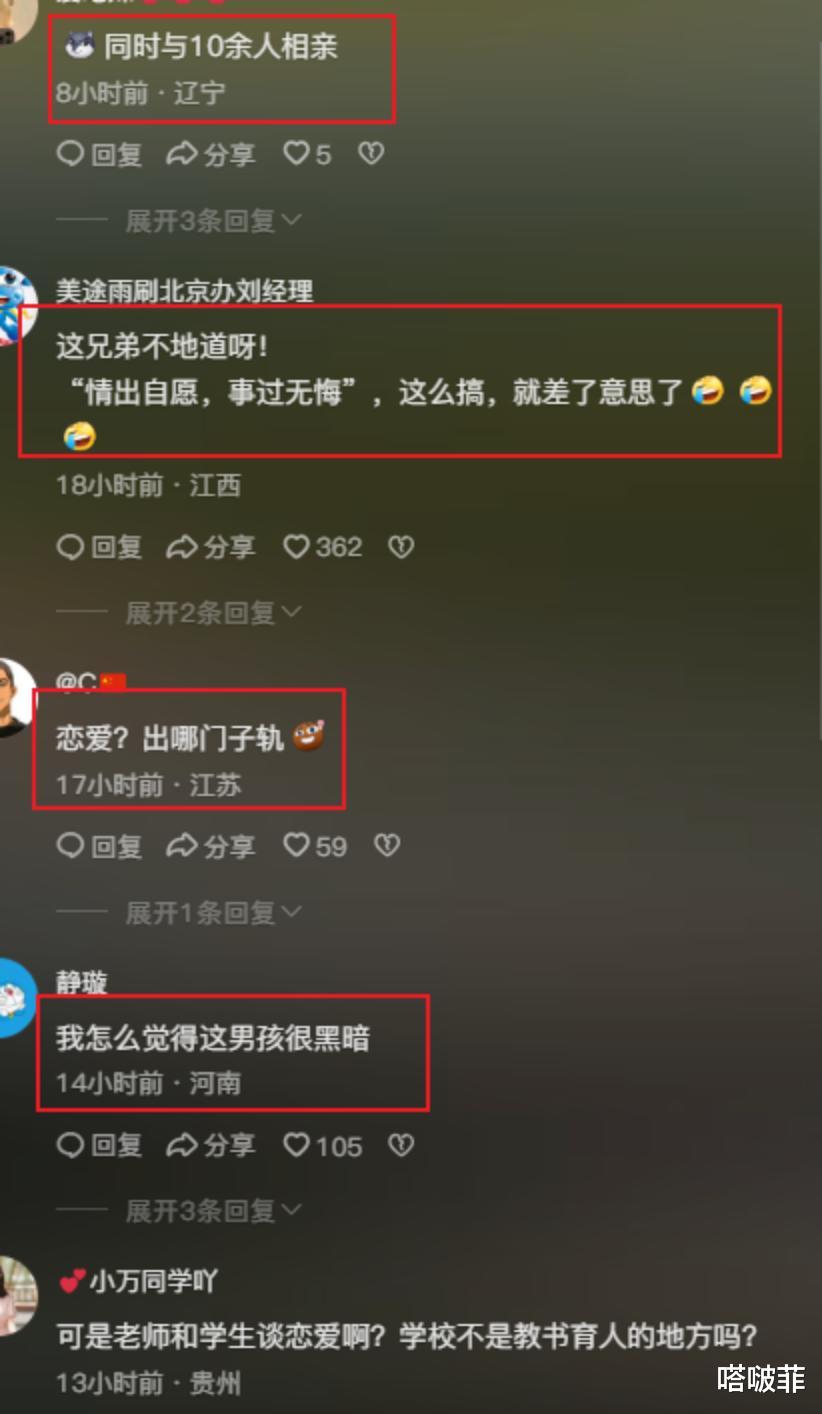
Task: Share the 同时与10余人相亲 comment
Action: (210, 154)
